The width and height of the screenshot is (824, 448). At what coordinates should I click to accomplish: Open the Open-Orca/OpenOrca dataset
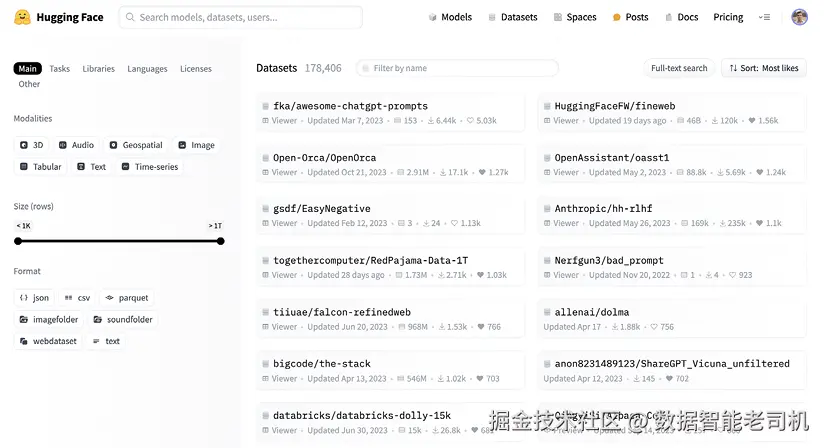click(390, 164)
